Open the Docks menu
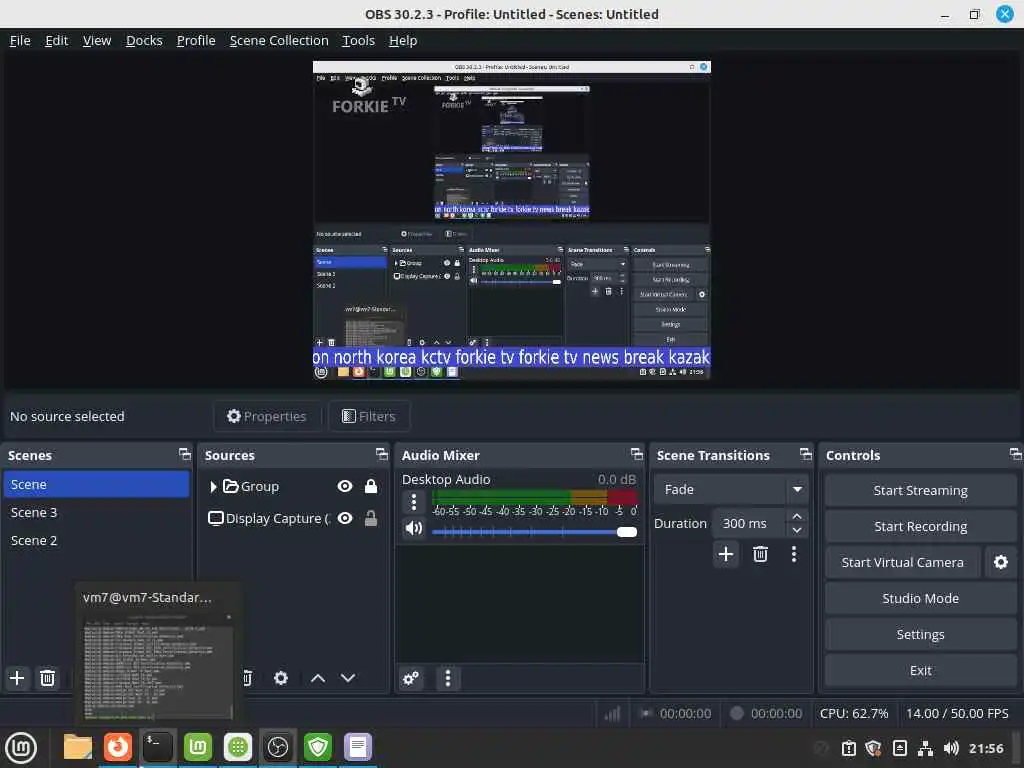This screenshot has width=1024, height=768. (144, 40)
